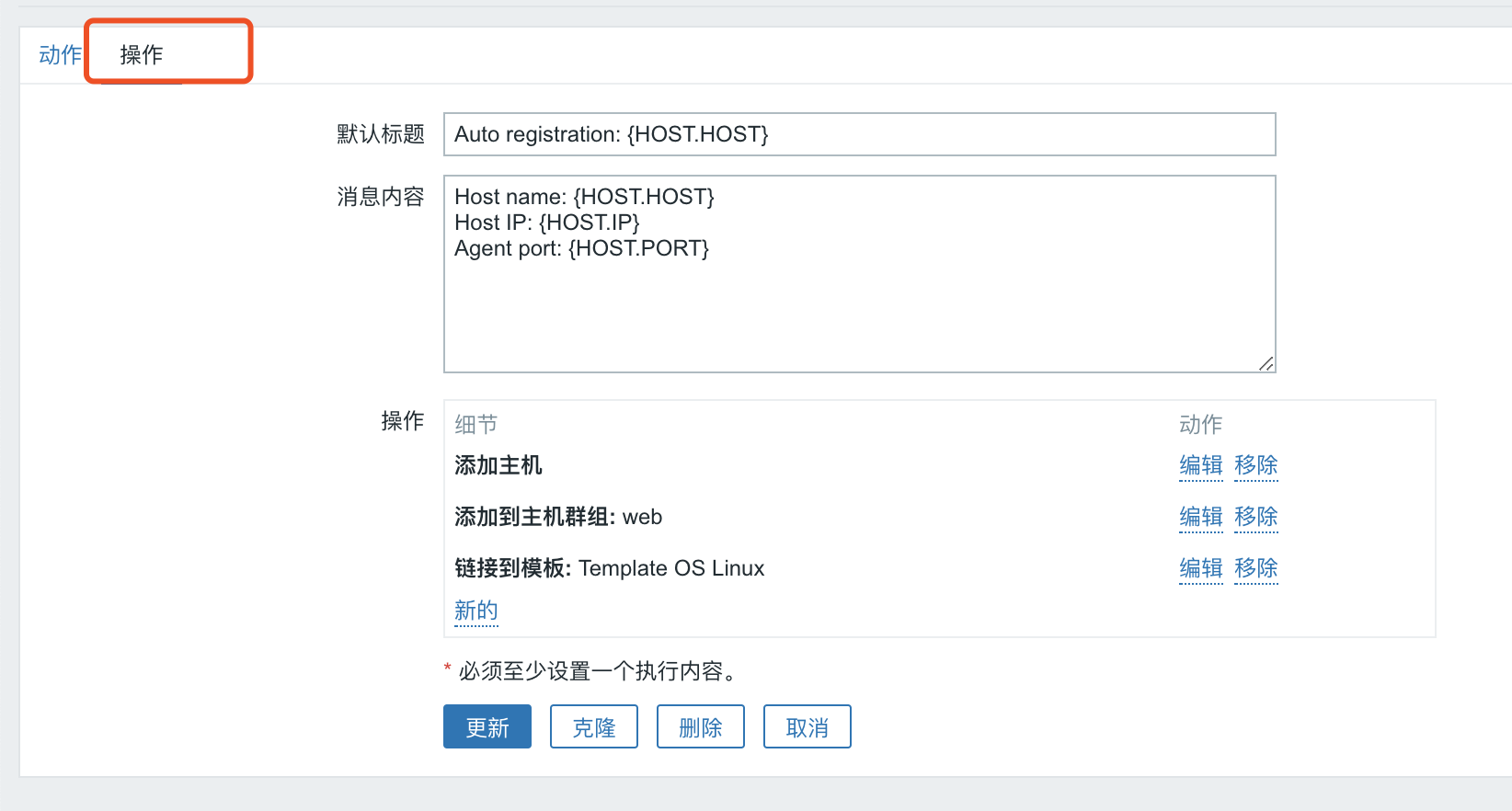The image size is (1512, 811).
Task: Edit the 链接到模板 Template OS Linux operation
Action: (1201, 568)
